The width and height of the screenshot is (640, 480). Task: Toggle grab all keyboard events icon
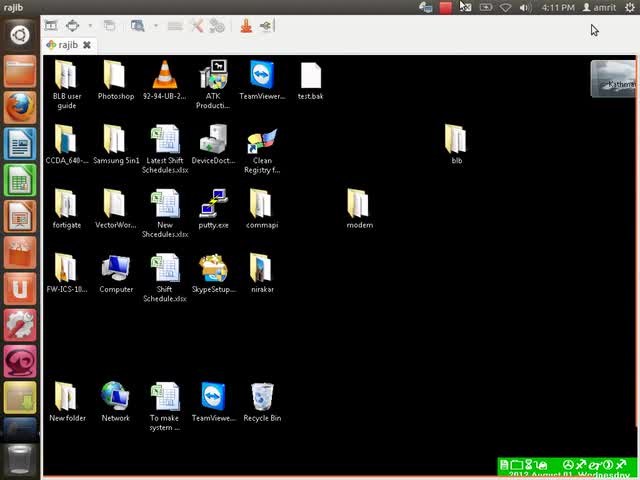[x=175, y=26]
